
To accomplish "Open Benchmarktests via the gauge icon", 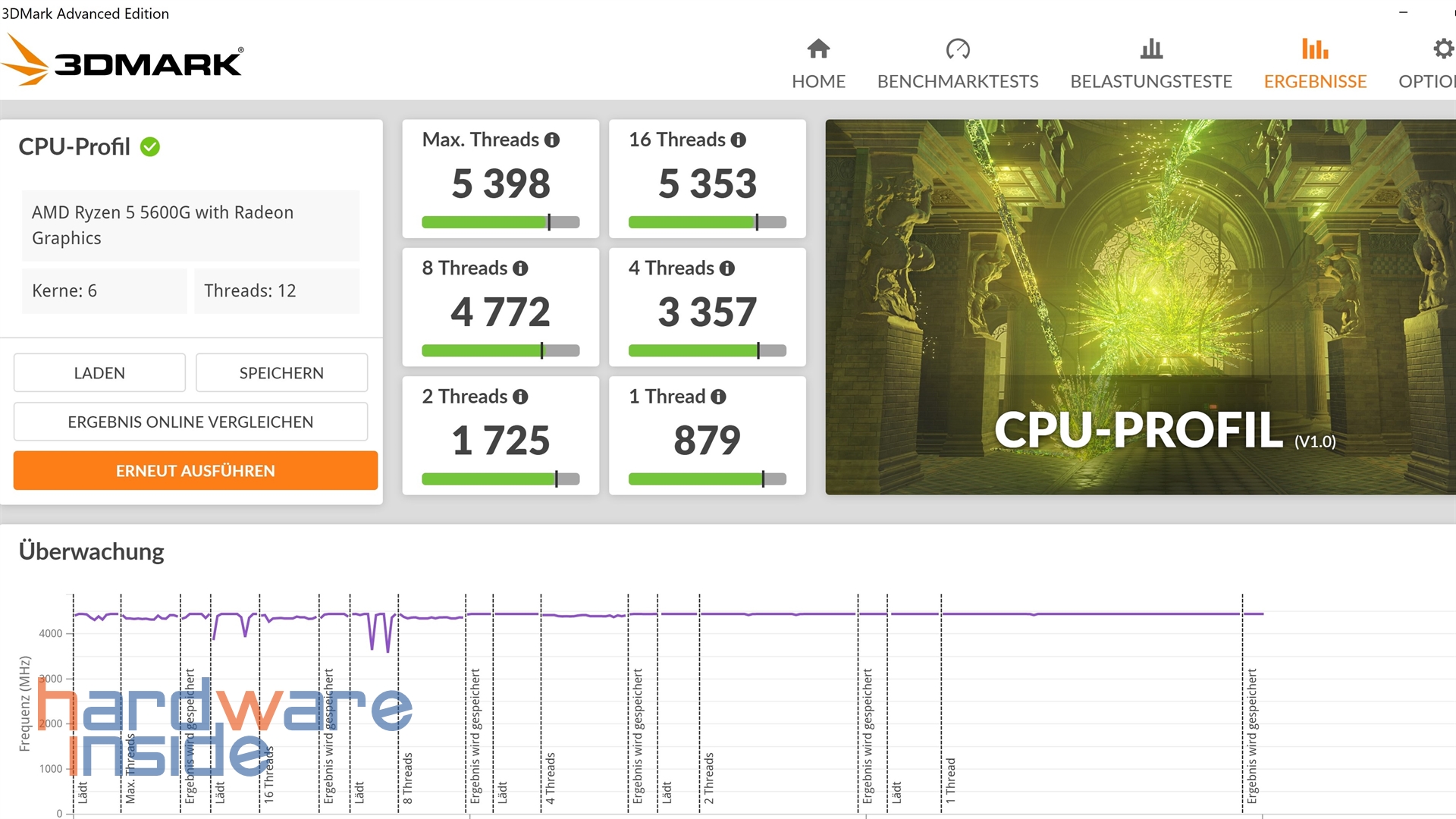I will pyautogui.click(x=958, y=49).
